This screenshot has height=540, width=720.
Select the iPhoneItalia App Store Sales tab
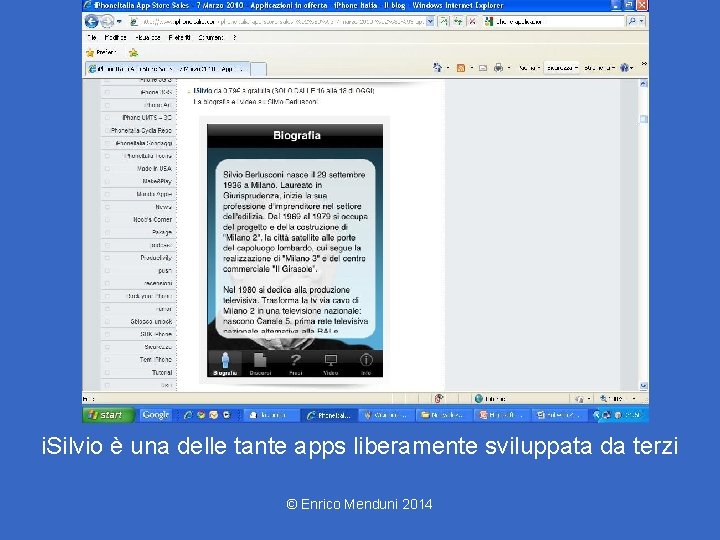point(168,69)
